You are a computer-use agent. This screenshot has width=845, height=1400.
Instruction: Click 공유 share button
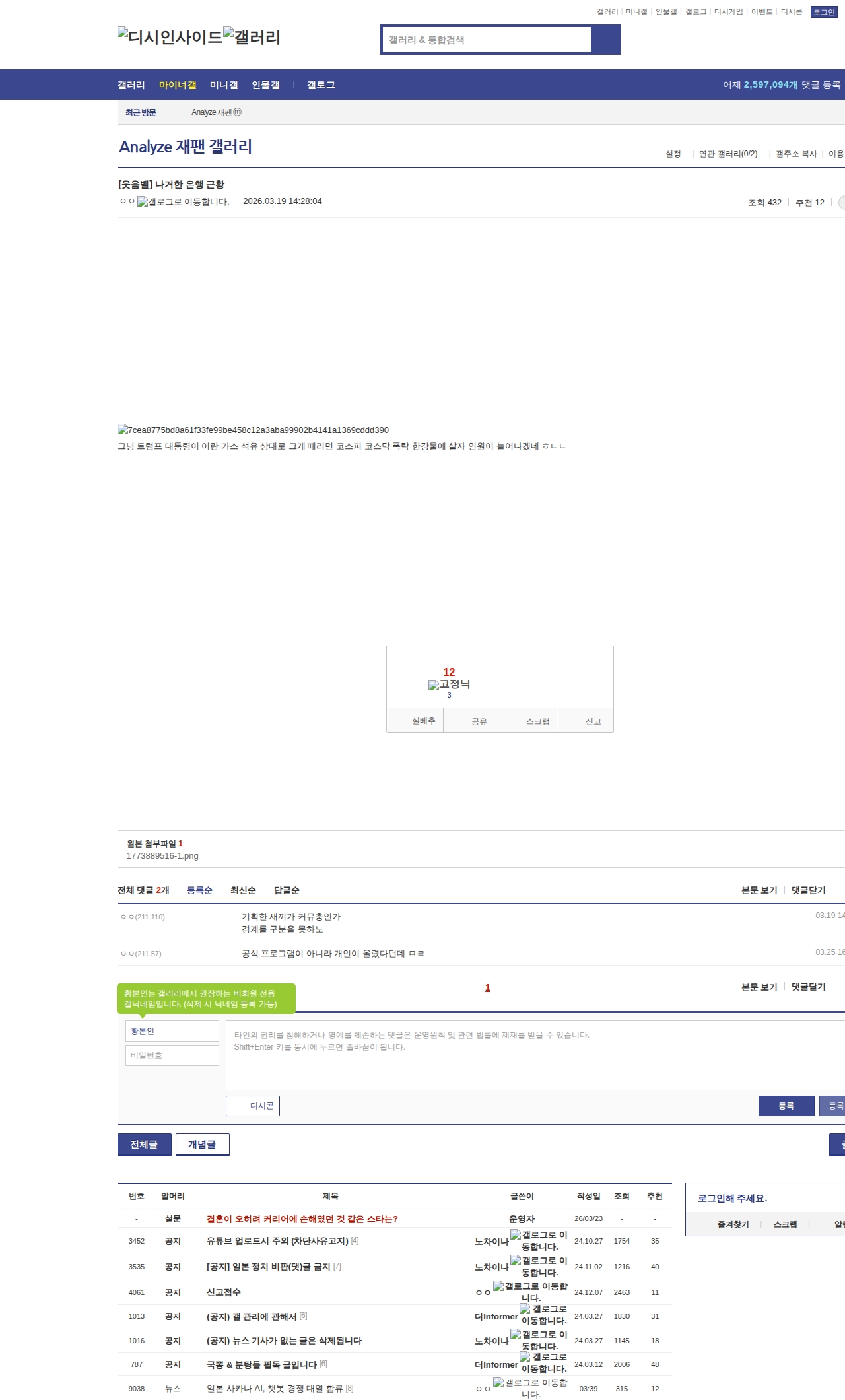tap(472, 721)
